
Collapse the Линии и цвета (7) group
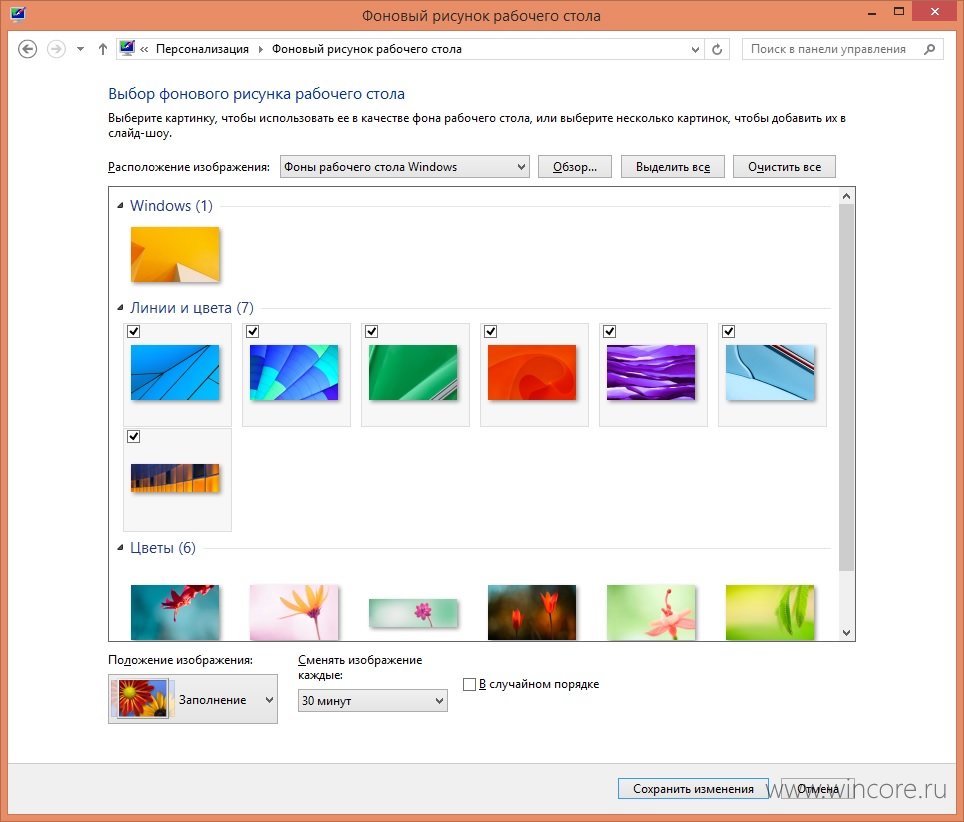[x=120, y=308]
